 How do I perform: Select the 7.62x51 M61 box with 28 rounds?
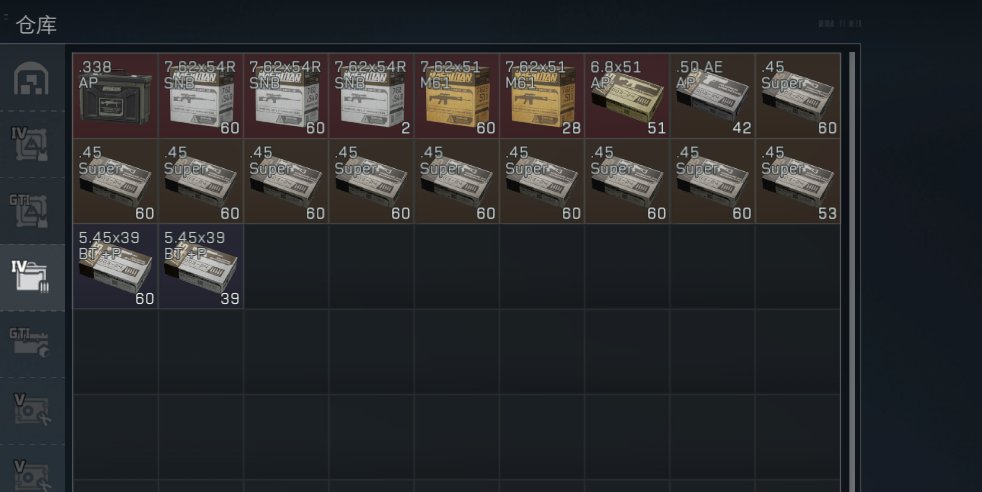click(542, 96)
